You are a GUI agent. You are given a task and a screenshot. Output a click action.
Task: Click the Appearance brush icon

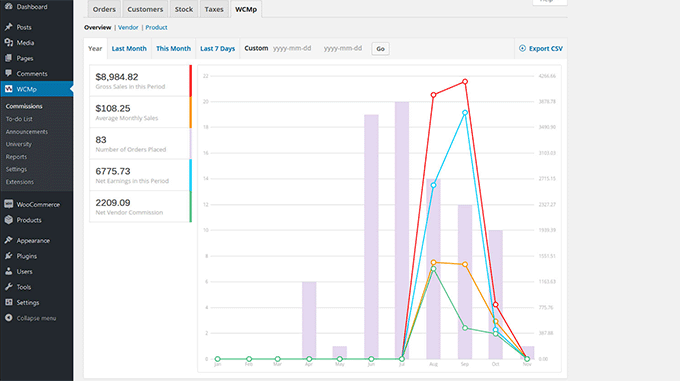click(x=9, y=240)
